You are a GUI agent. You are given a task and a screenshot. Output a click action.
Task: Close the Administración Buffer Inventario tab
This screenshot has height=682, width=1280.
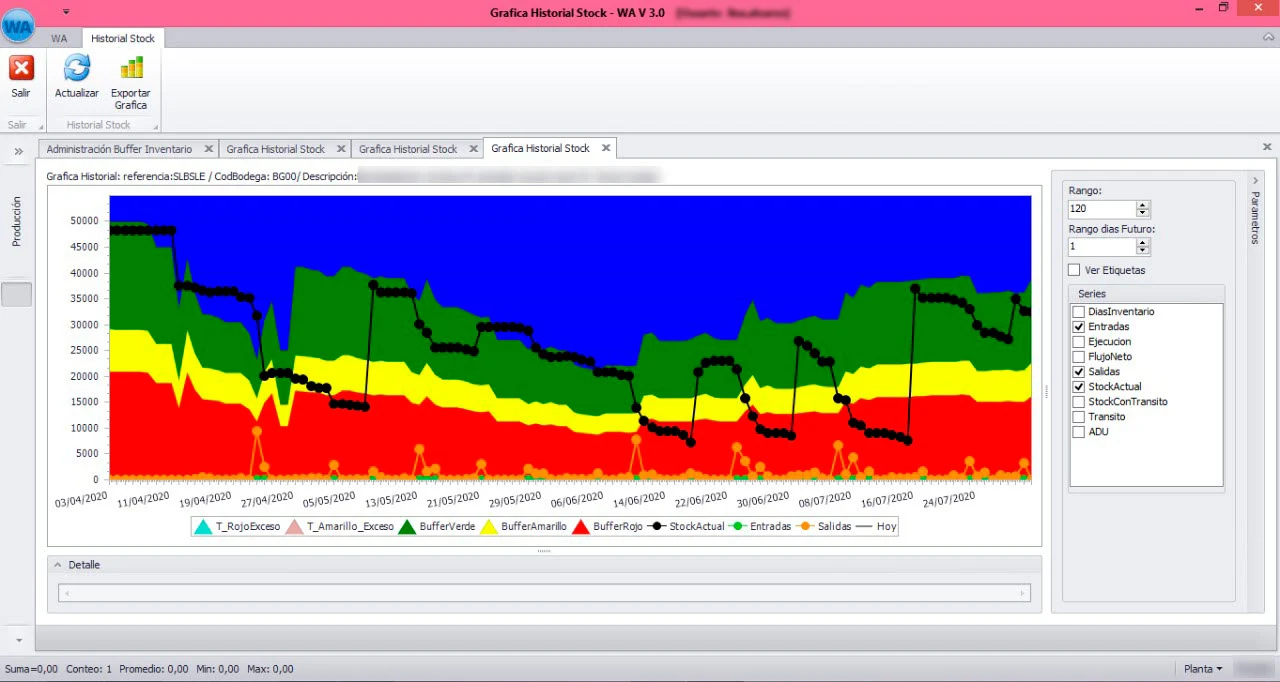pyautogui.click(x=208, y=149)
